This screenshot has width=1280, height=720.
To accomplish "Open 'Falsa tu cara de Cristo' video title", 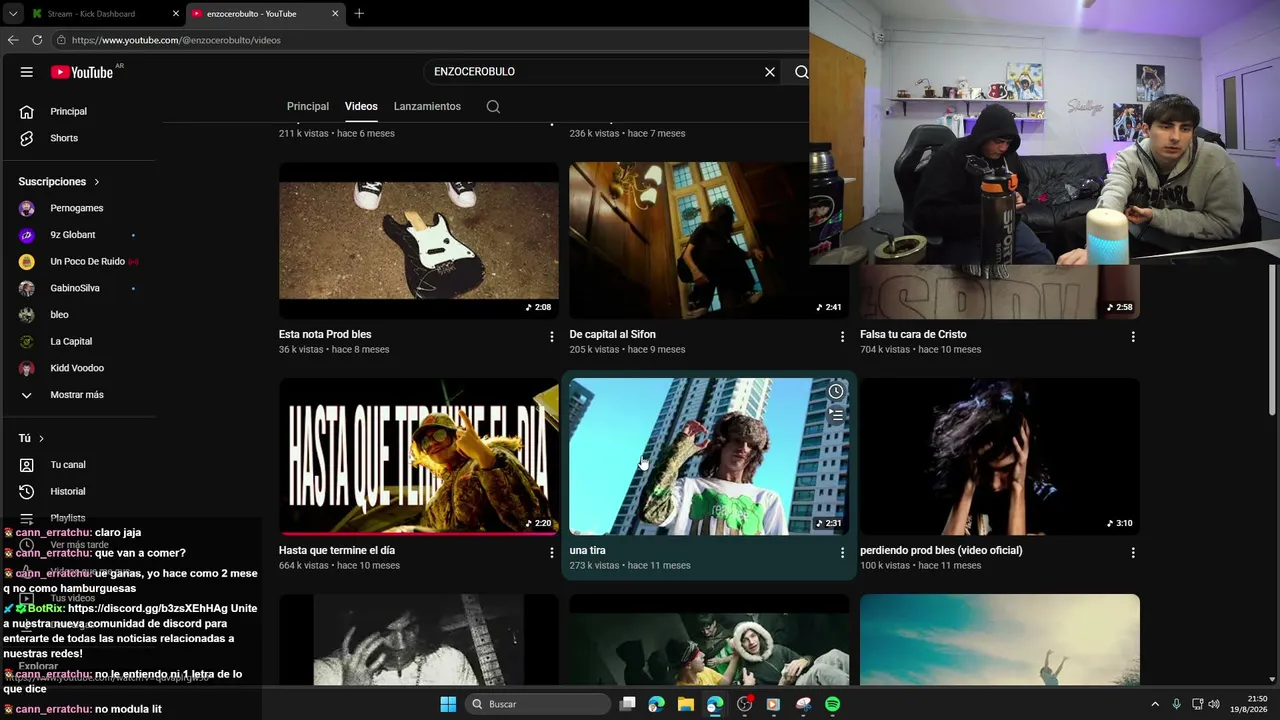I will pos(913,334).
